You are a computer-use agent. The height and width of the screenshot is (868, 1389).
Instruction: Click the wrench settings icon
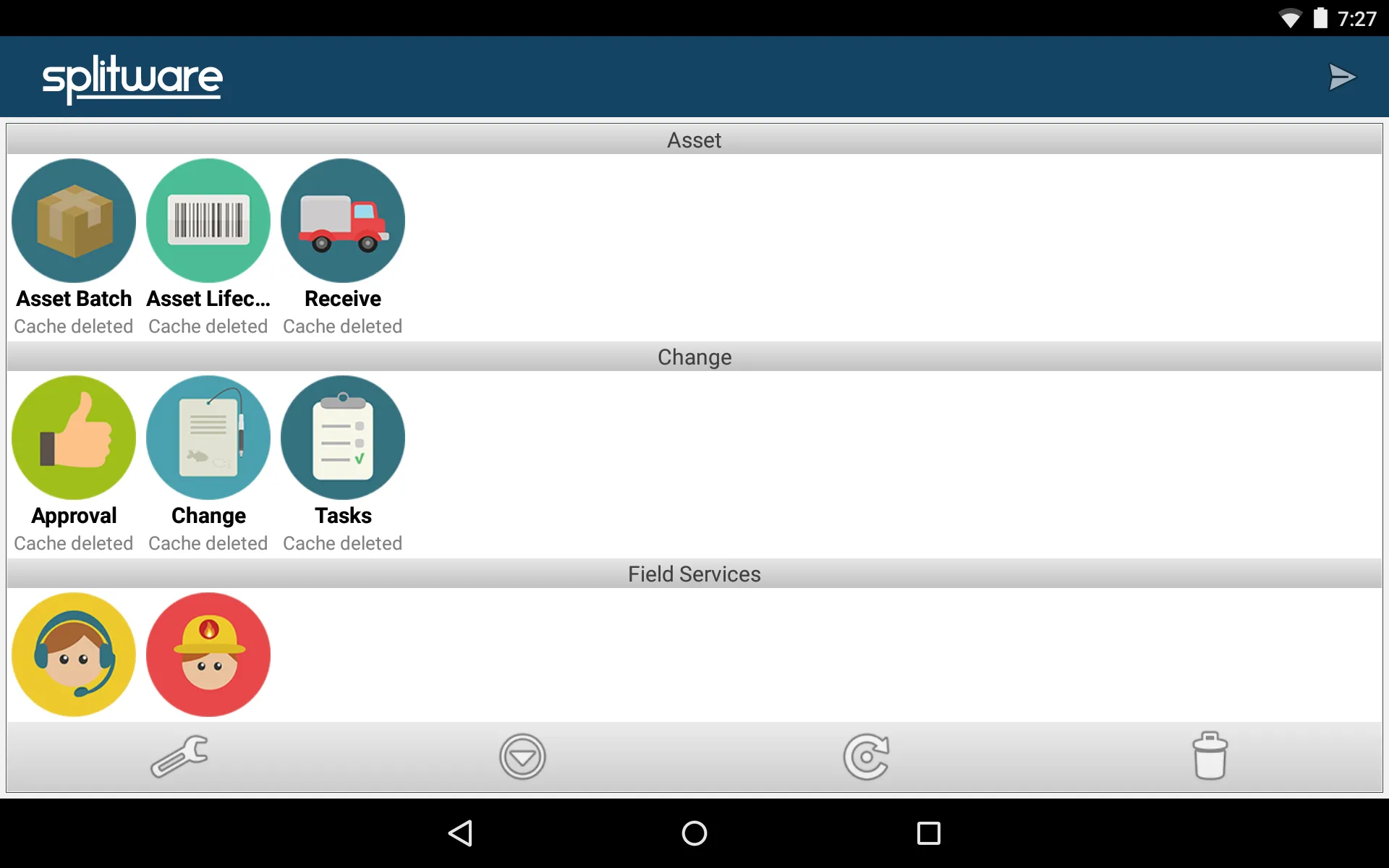tap(181, 756)
